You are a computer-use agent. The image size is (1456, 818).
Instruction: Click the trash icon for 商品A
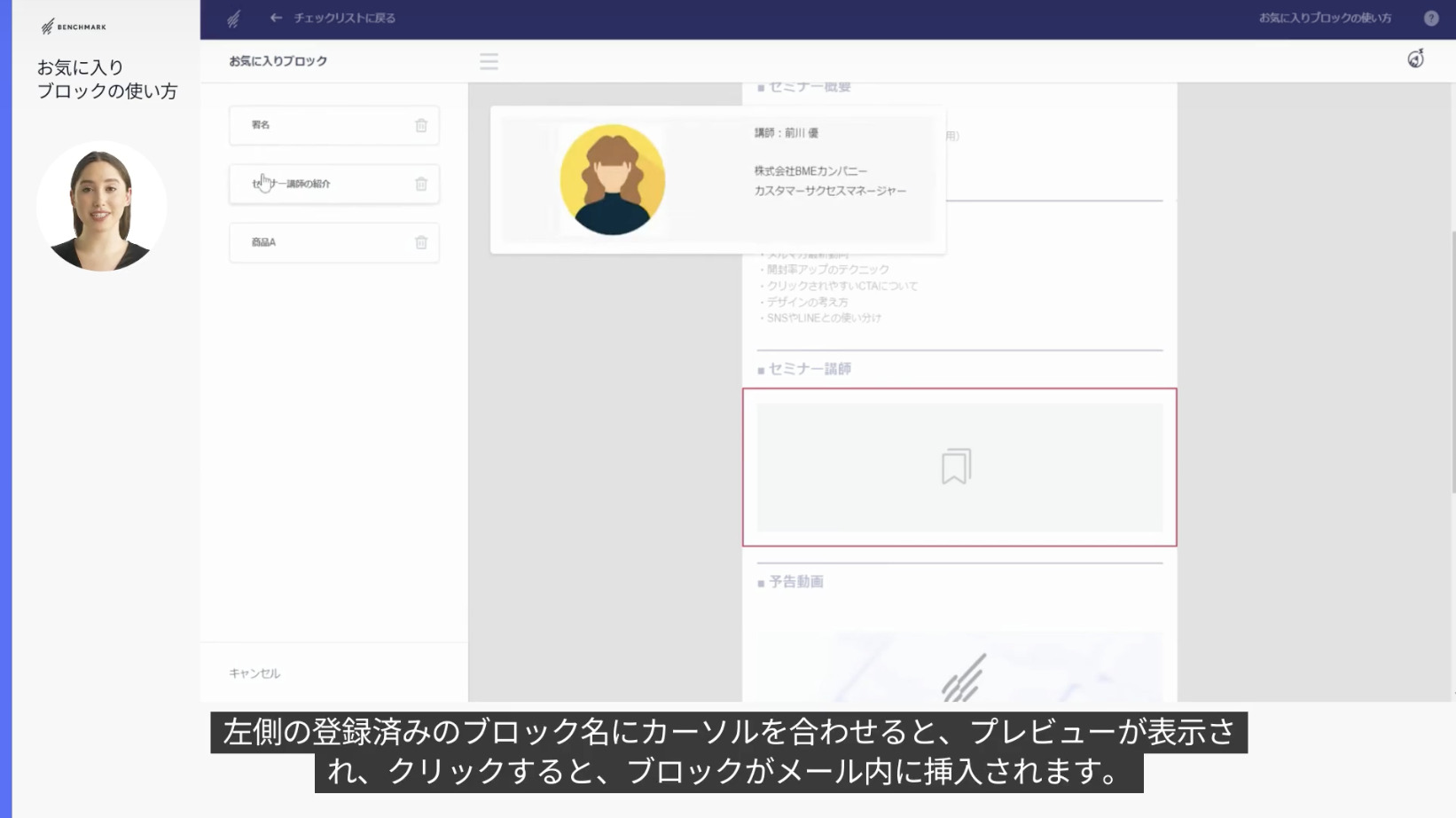coord(421,243)
